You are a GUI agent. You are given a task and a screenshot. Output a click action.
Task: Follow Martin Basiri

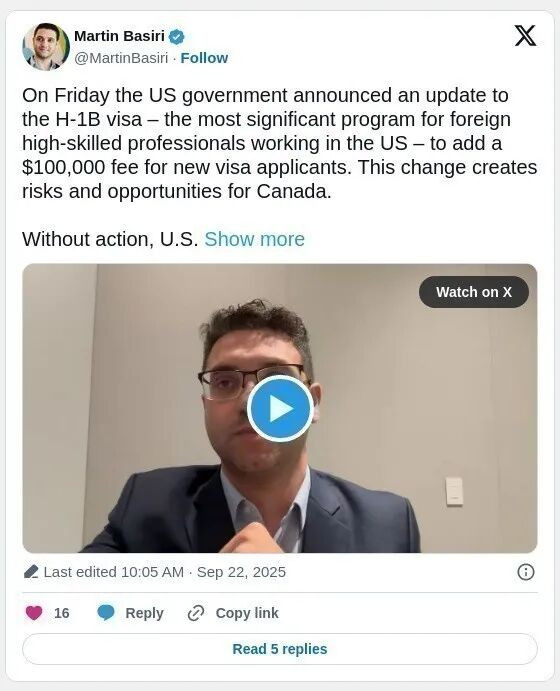pyautogui.click(x=204, y=58)
